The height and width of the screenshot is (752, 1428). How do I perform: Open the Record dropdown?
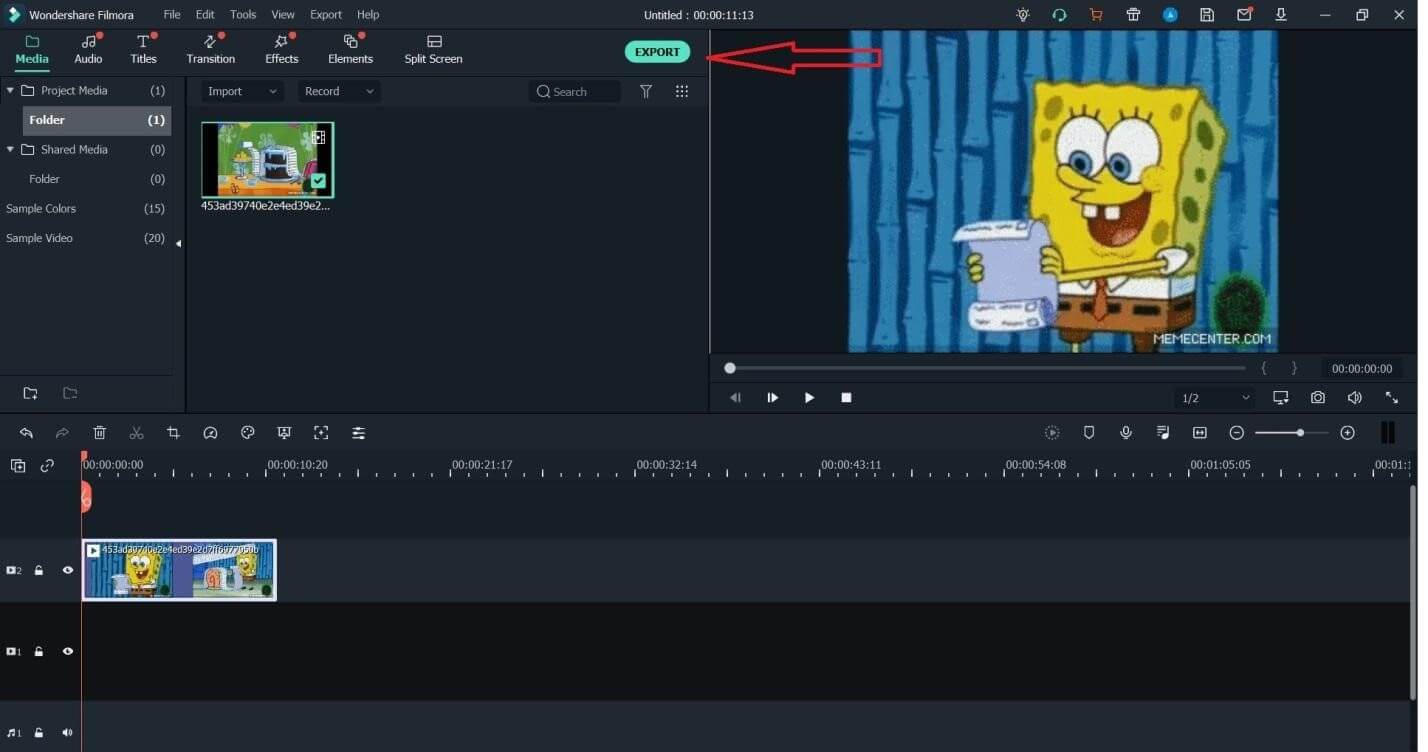pyautogui.click(x=339, y=91)
